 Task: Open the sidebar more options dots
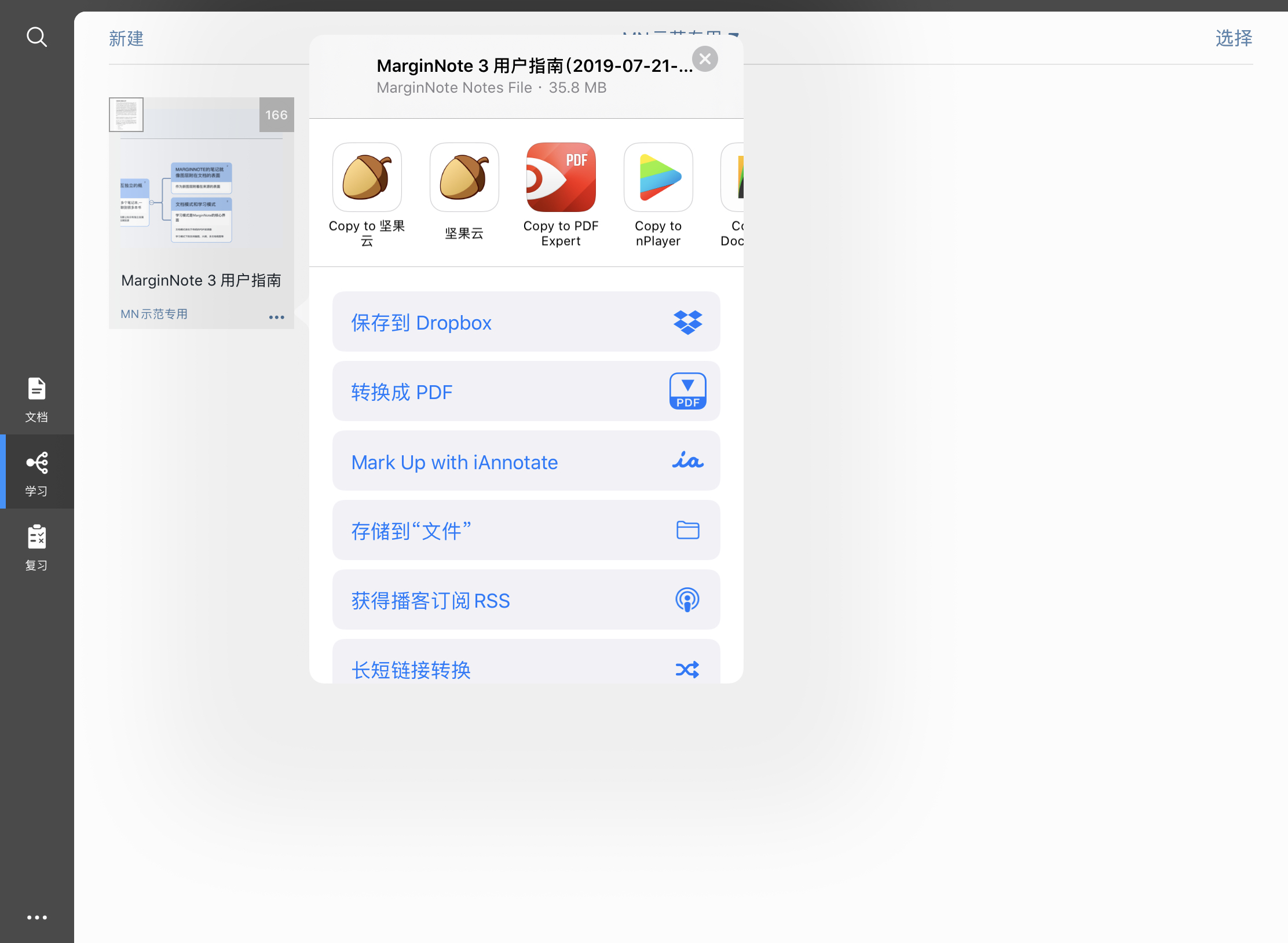point(36,918)
